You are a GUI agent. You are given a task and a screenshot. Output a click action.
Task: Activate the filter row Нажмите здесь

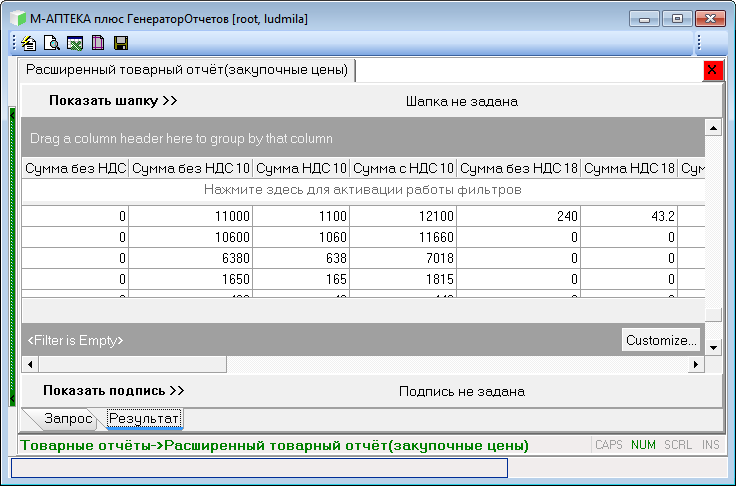click(363, 190)
